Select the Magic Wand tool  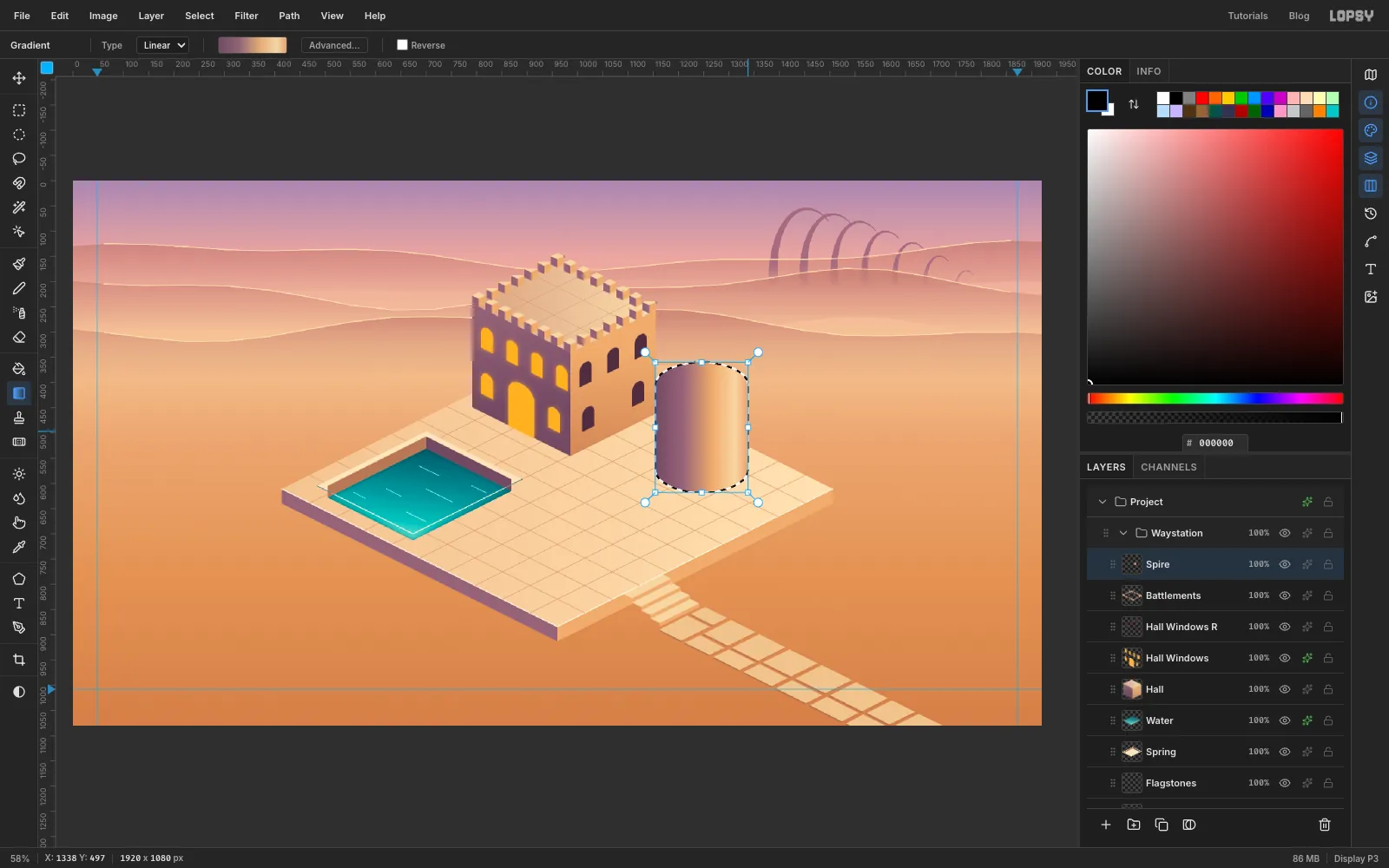pyautogui.click(x=19, y=207)
